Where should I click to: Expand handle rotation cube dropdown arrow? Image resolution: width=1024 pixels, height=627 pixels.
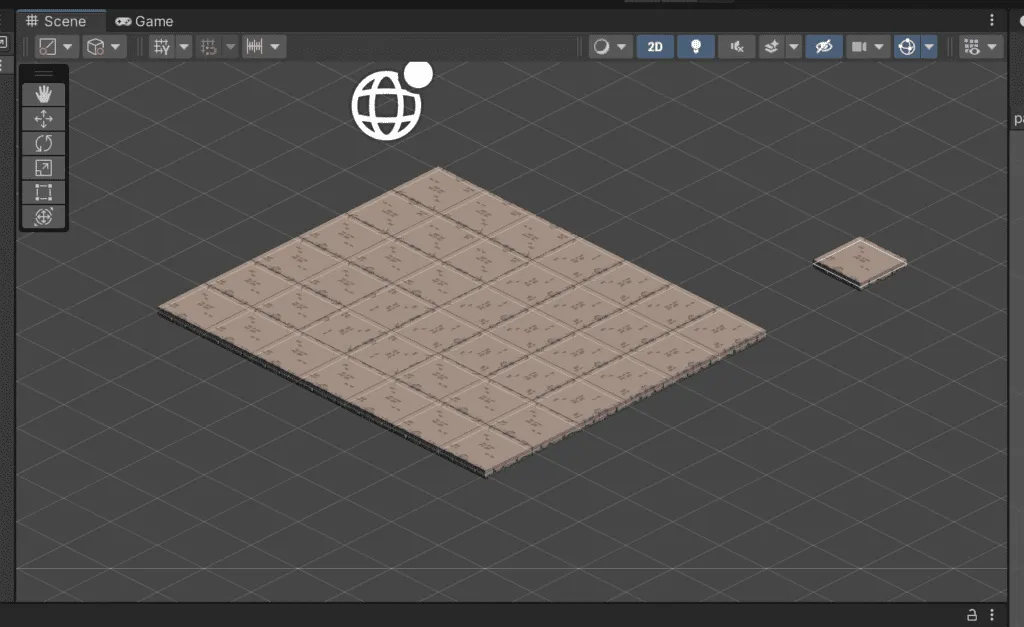(116, 47)
